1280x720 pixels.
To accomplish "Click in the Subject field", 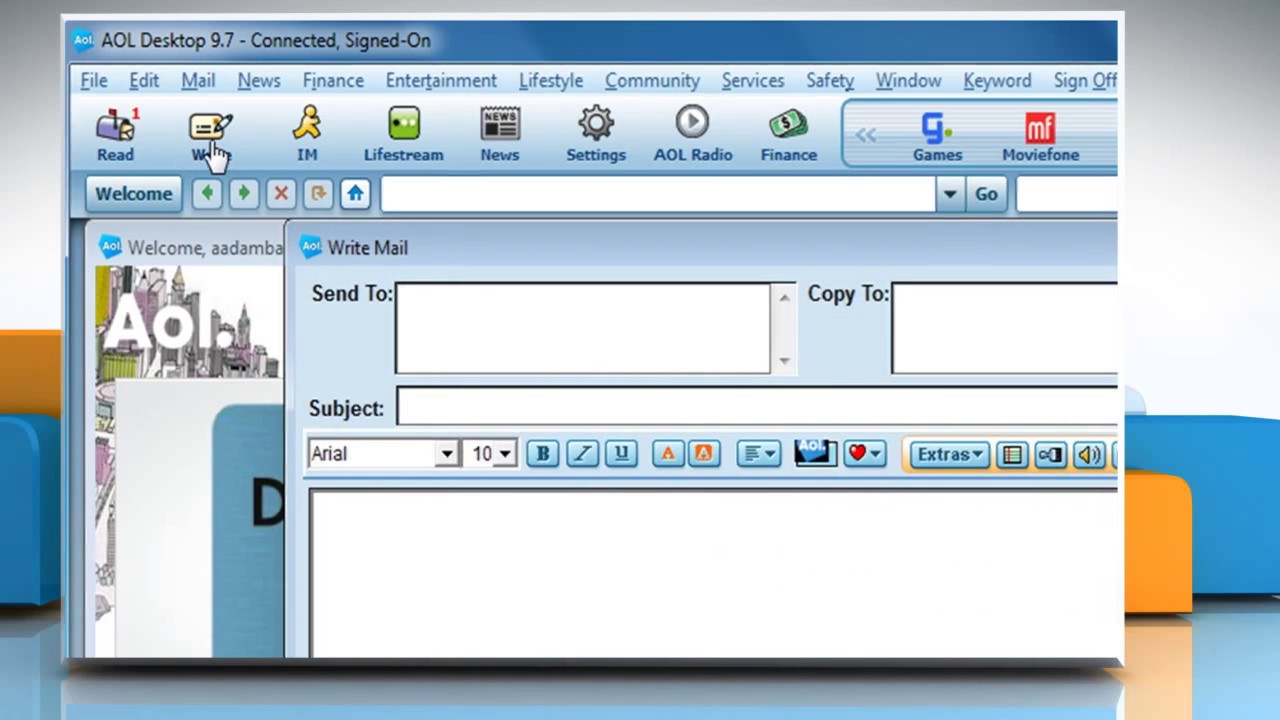I will click(757, 408).
